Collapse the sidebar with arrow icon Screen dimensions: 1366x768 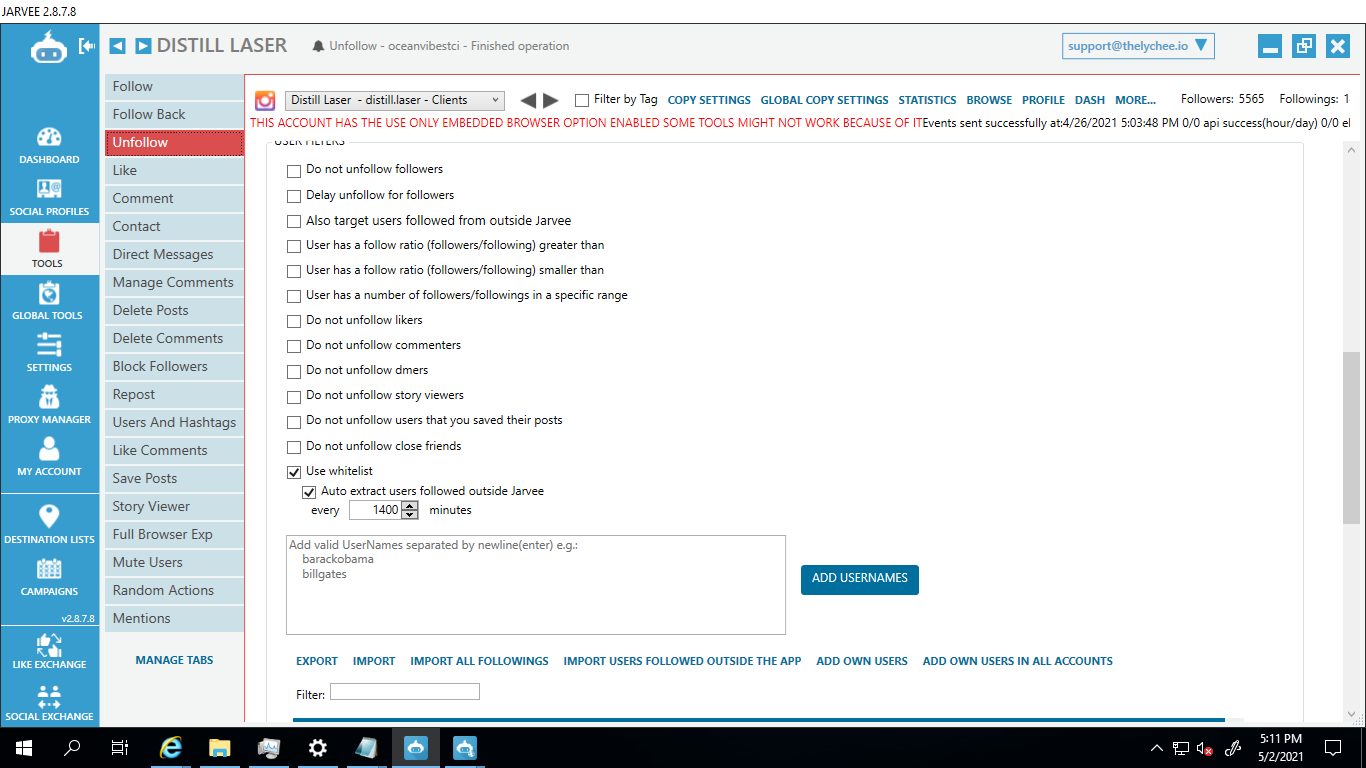(87, 46)
